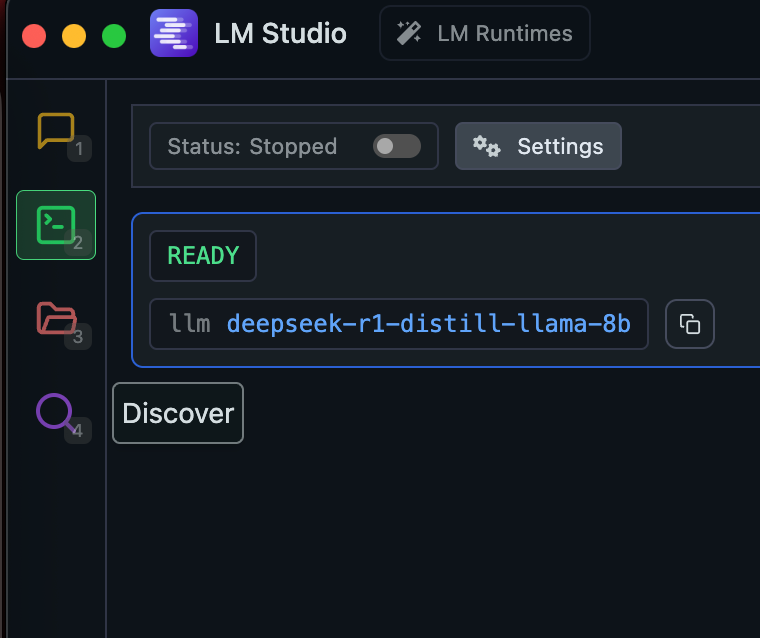Toggle the server status switch on

coord(396,146)
